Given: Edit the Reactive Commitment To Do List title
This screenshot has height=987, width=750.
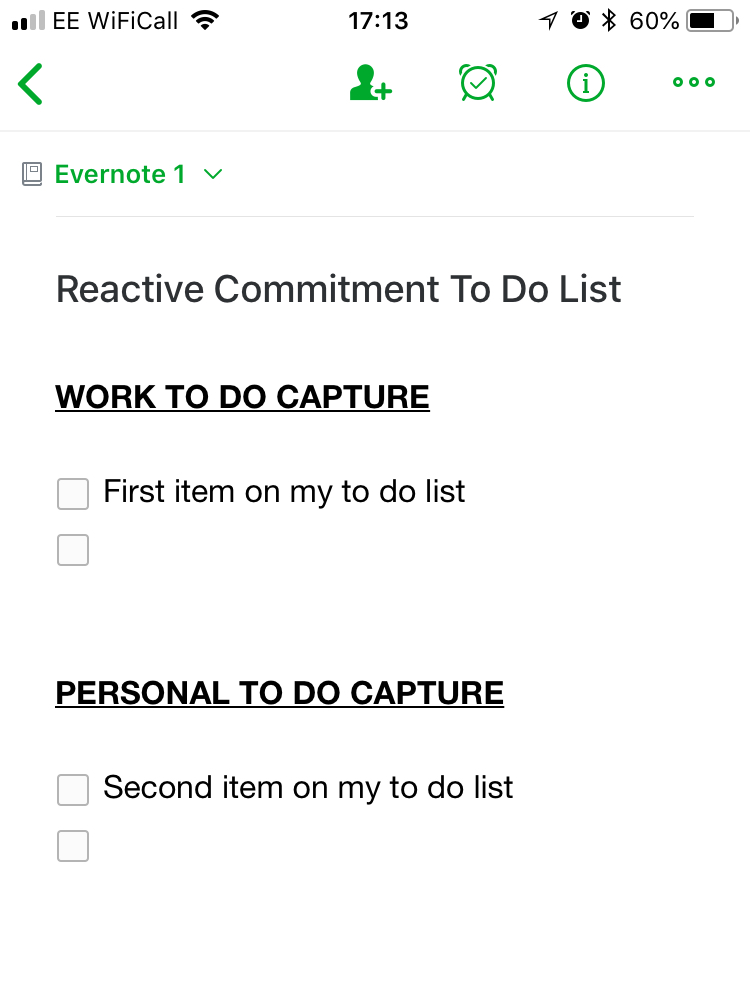Looking at the screenshot, I should click(x=338, y=290).
